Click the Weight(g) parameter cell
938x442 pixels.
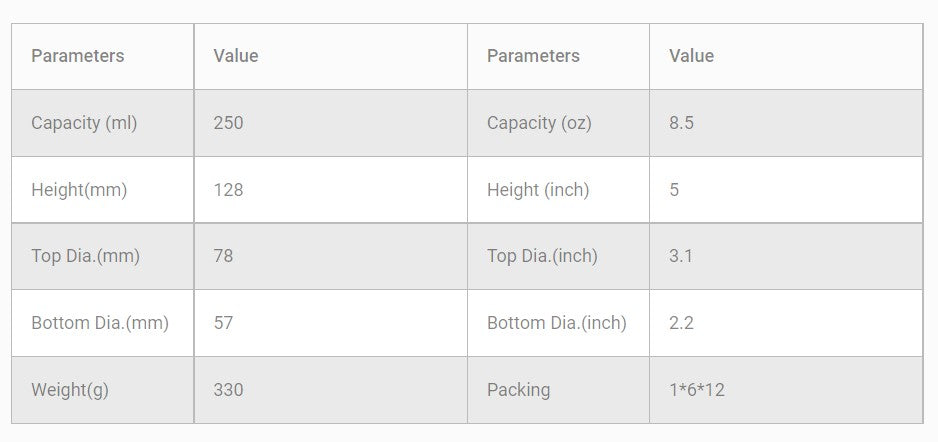(70, 390)
